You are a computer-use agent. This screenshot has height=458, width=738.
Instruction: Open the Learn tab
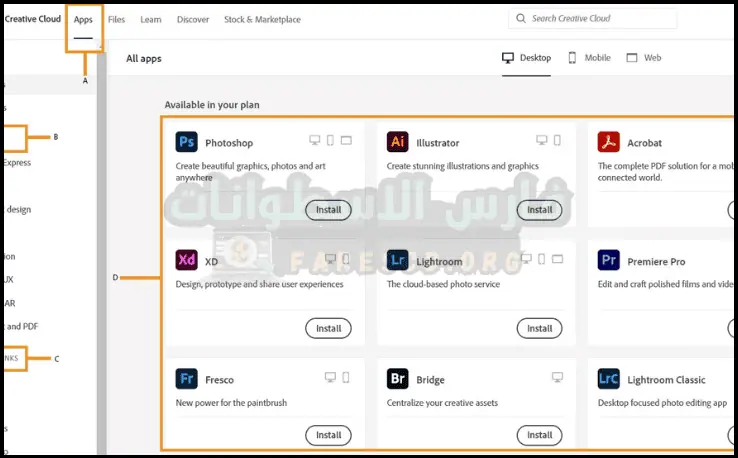coord(151,19)
